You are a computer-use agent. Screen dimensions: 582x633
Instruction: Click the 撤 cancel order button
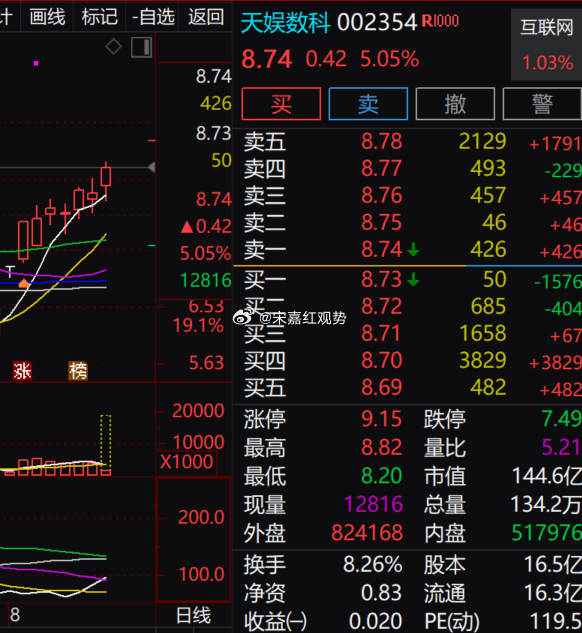click(x=455, y=104)
